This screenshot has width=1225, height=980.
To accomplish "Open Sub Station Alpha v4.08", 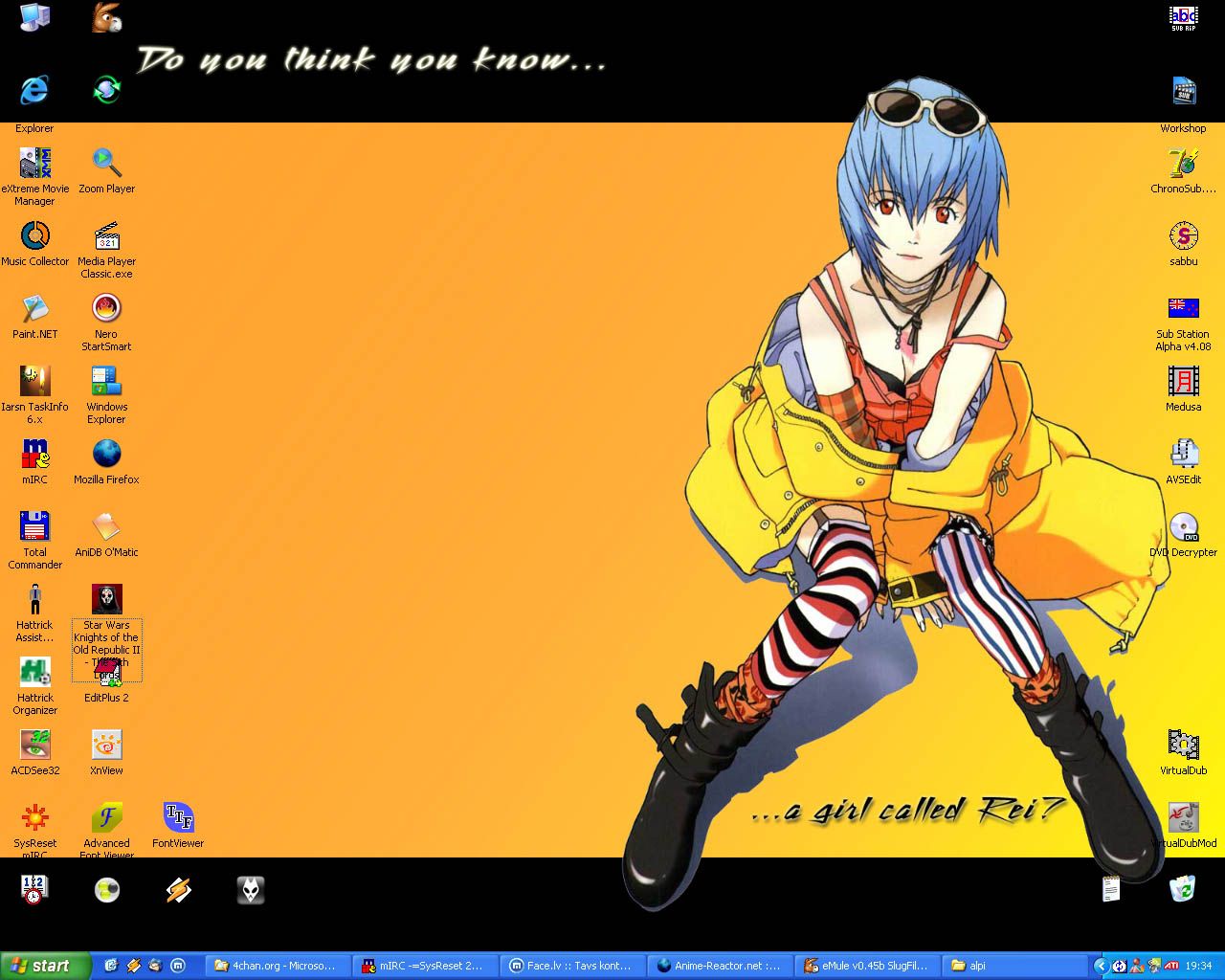I will pyautogui.click(x=1184, y=308).
